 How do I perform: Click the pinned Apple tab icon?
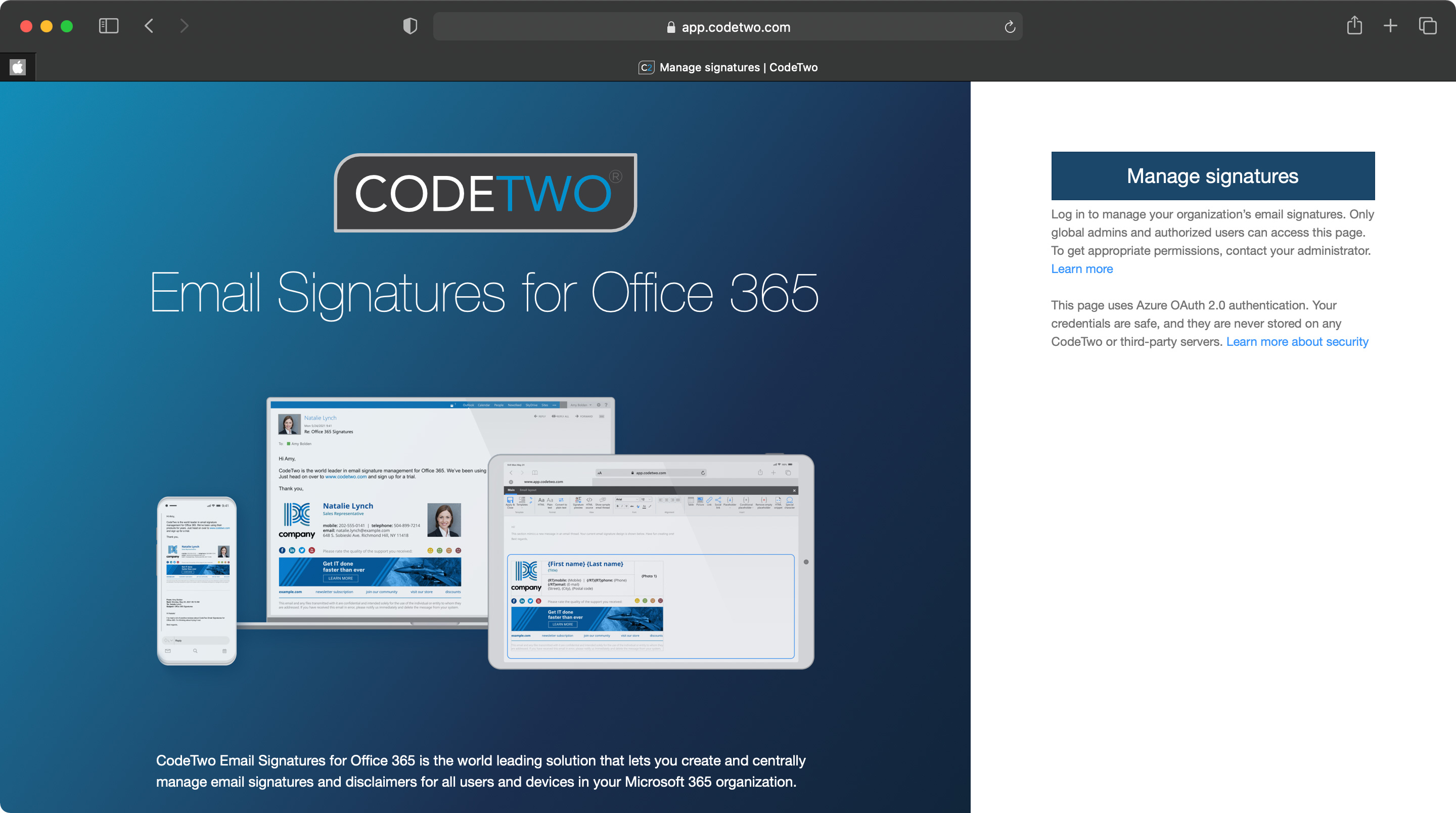coord(18,67)
